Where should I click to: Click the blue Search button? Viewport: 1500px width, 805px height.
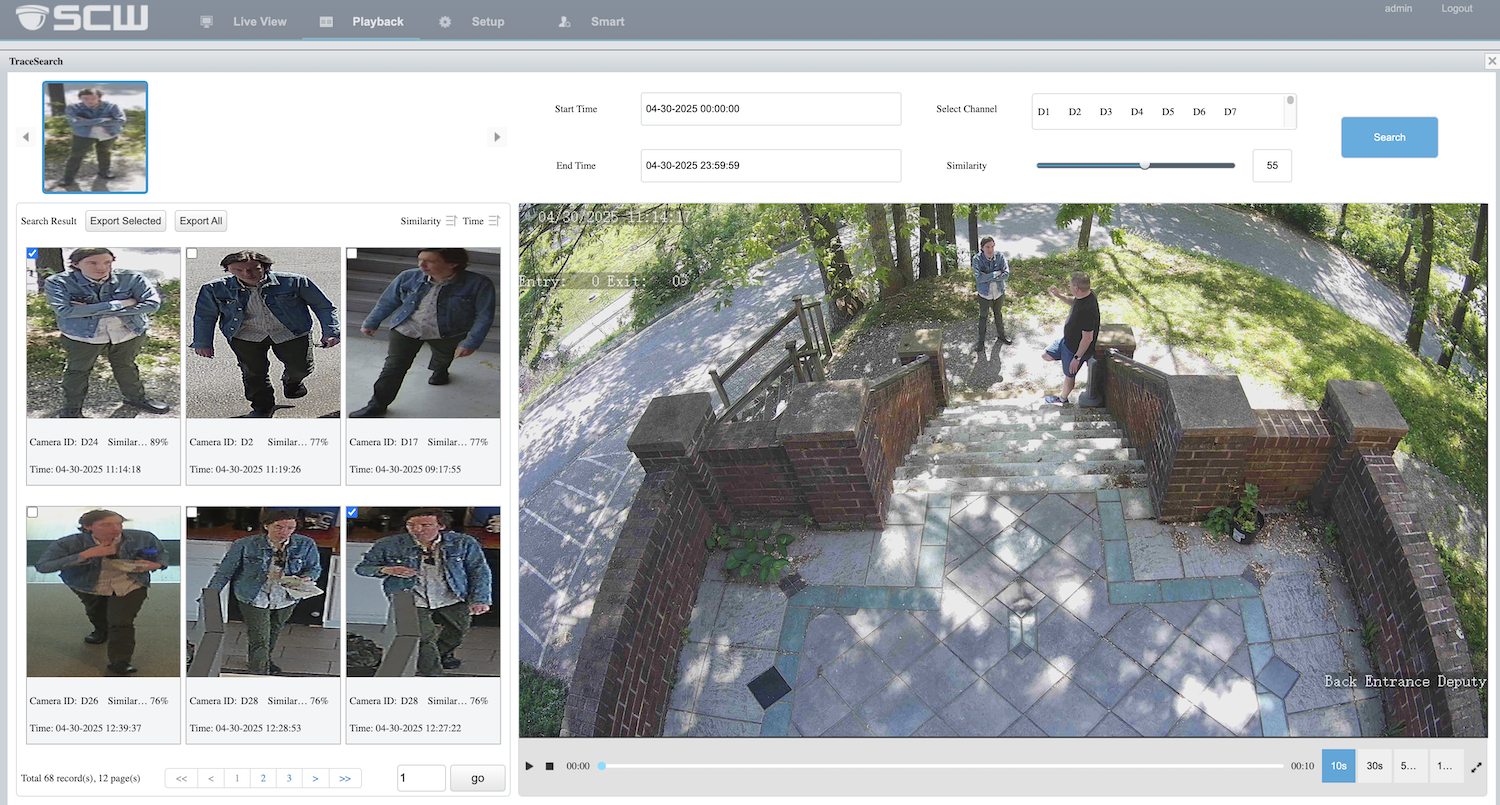click(x=1389, y=137)
